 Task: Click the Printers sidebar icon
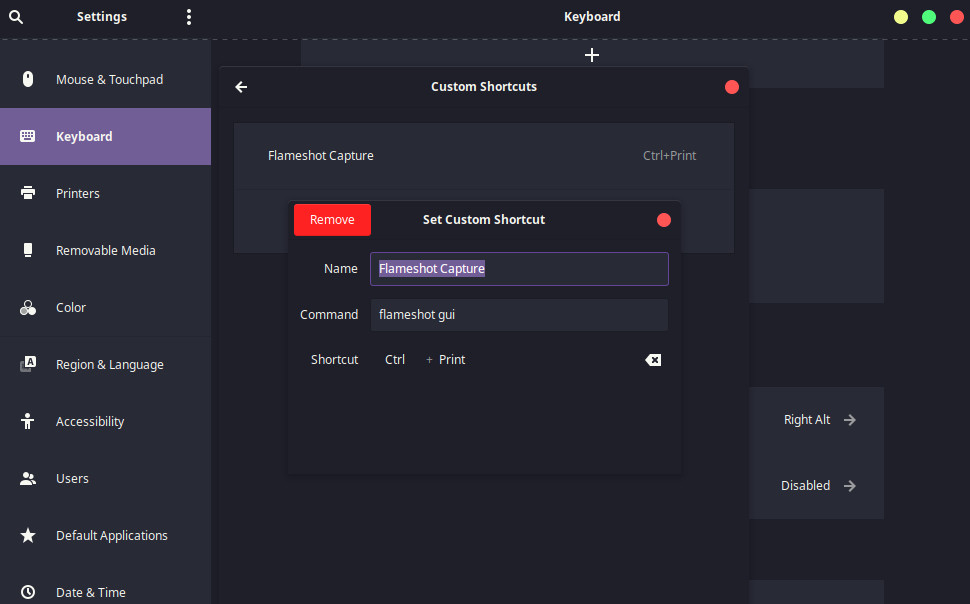tap(28, 193)
